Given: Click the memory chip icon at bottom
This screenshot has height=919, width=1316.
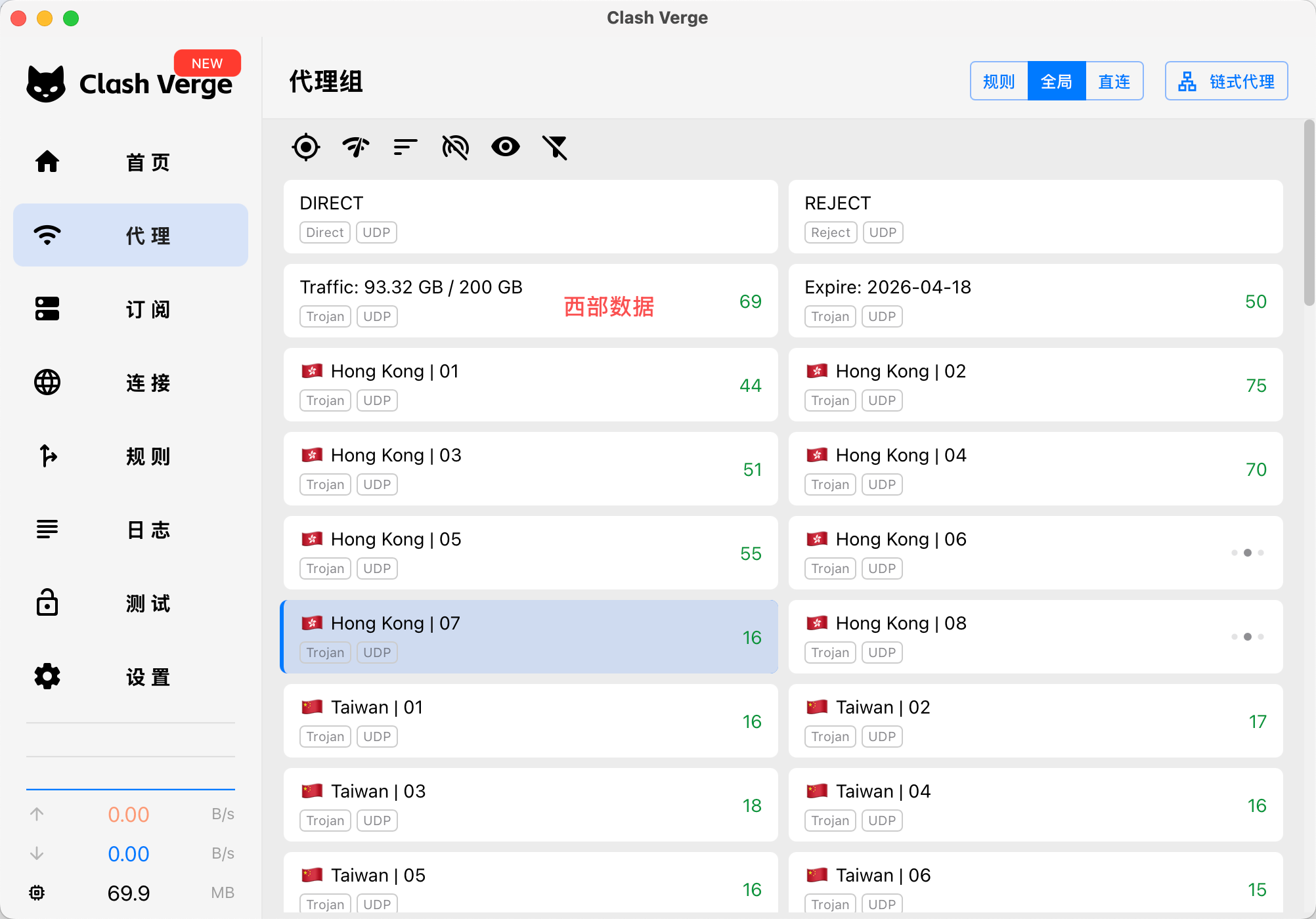Looking at the screenshot, I should coord(37,893).
